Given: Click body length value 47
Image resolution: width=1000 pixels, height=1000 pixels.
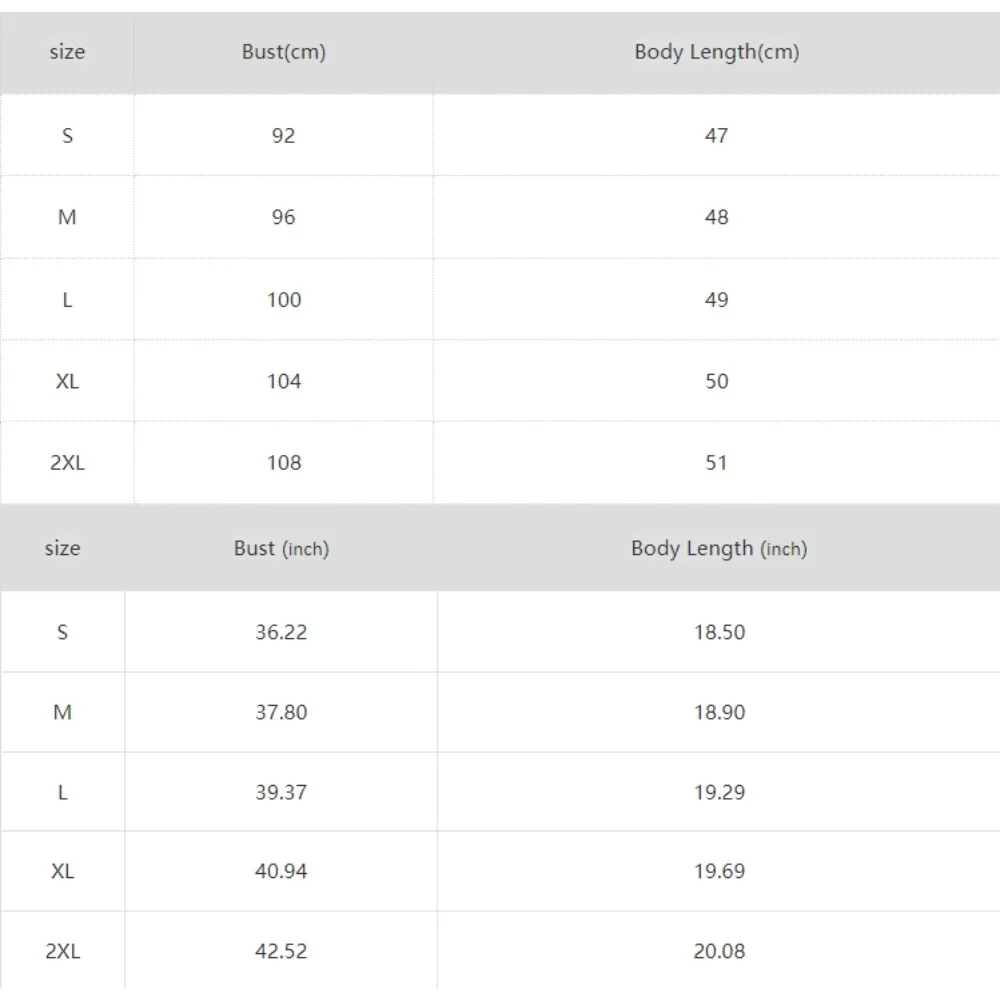Looking at the screenshot, I should click(x=716, y=135).
